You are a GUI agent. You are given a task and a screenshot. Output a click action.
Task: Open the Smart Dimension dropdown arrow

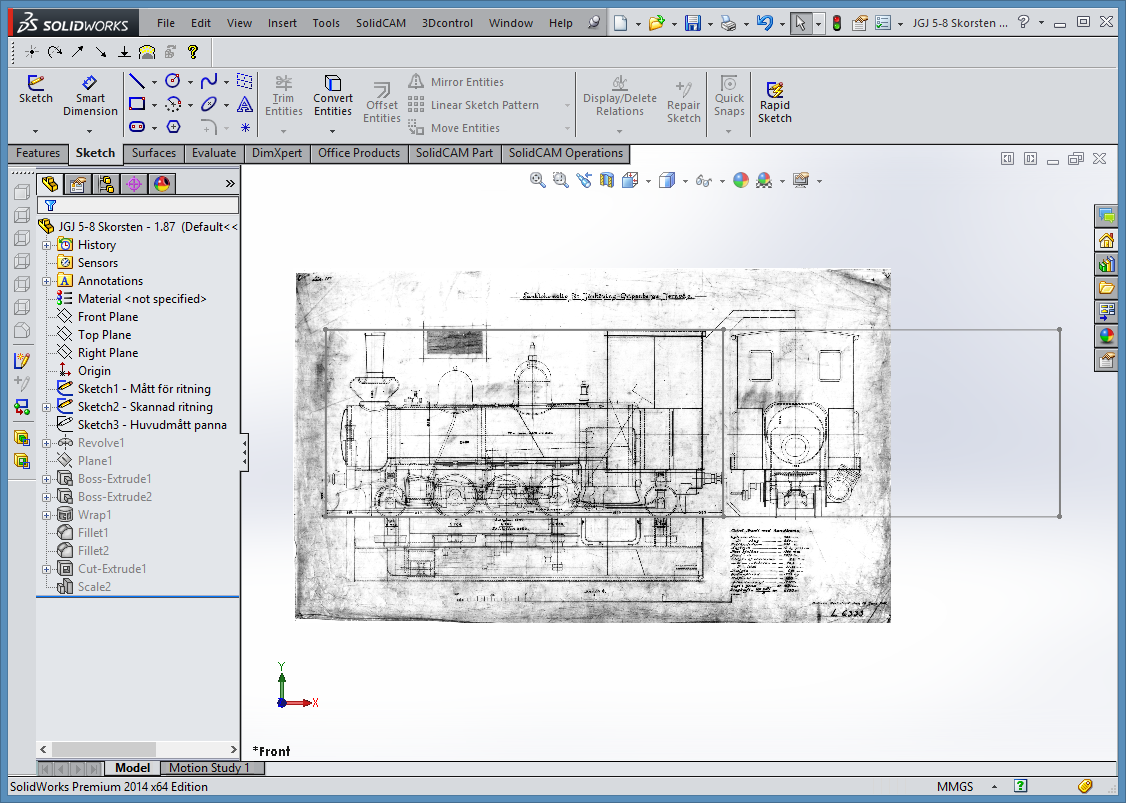(90, 131)
